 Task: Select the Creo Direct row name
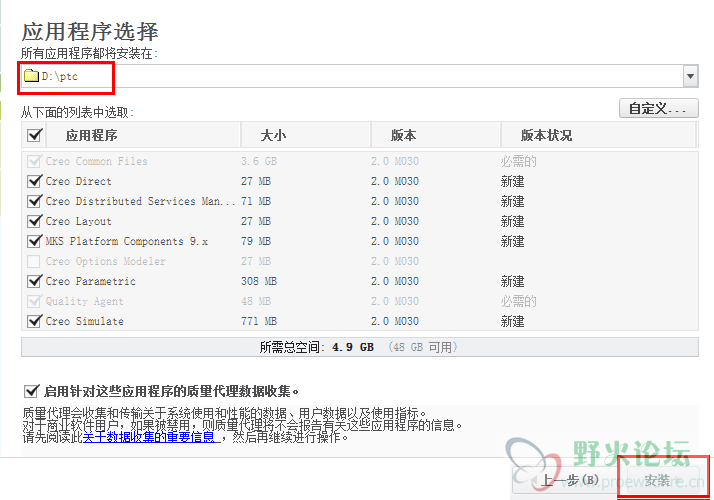[x=78, y=181]
